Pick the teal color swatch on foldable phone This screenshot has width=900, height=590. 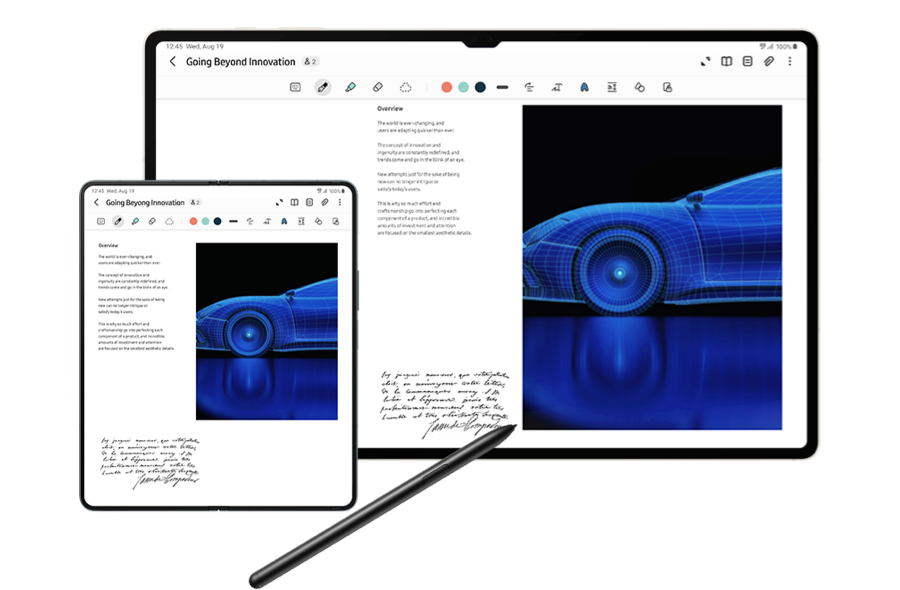205,221
